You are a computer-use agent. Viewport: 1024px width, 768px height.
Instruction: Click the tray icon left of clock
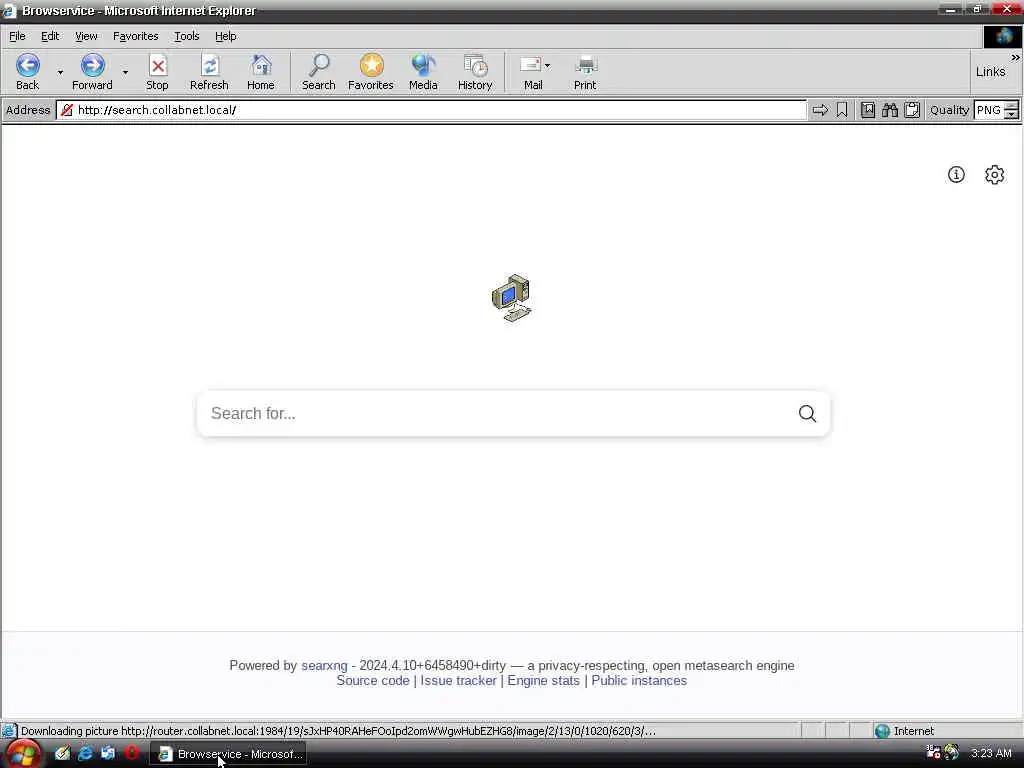click(952, 753)
